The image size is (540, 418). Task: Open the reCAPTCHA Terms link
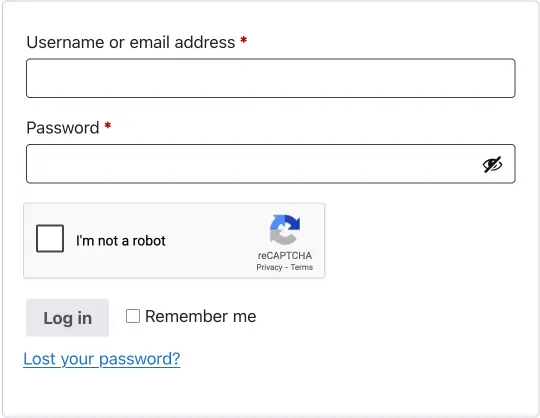pos(302,267)
